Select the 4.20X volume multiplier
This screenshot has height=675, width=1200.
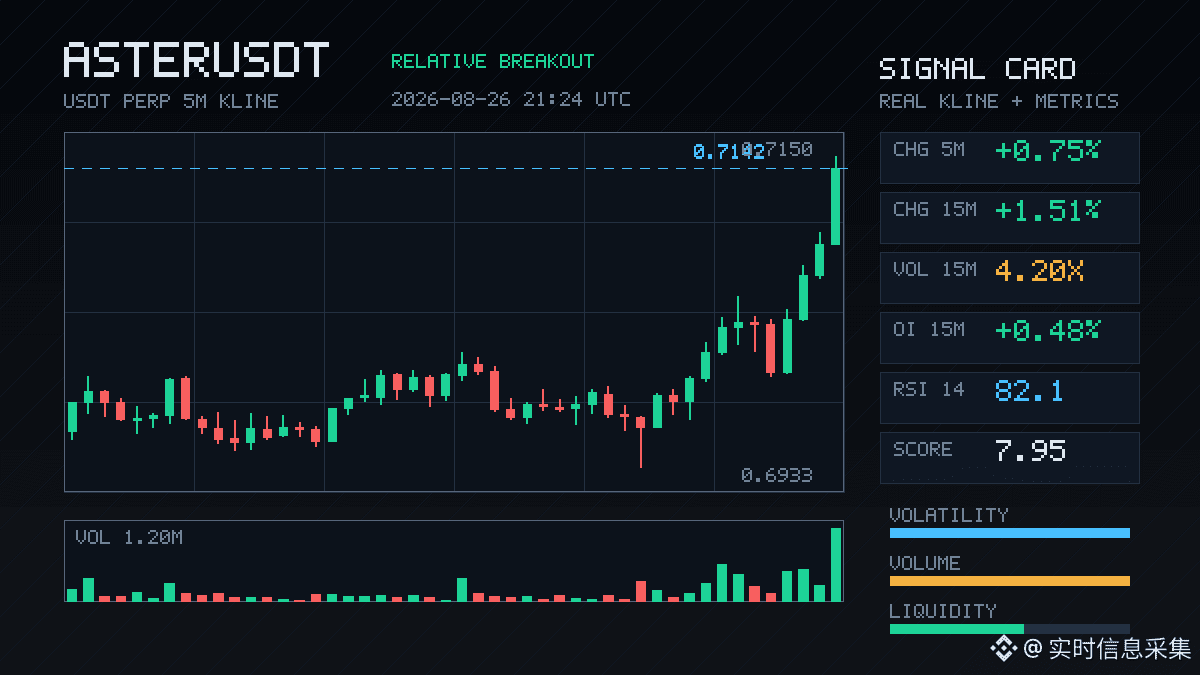pos(1040,271)
